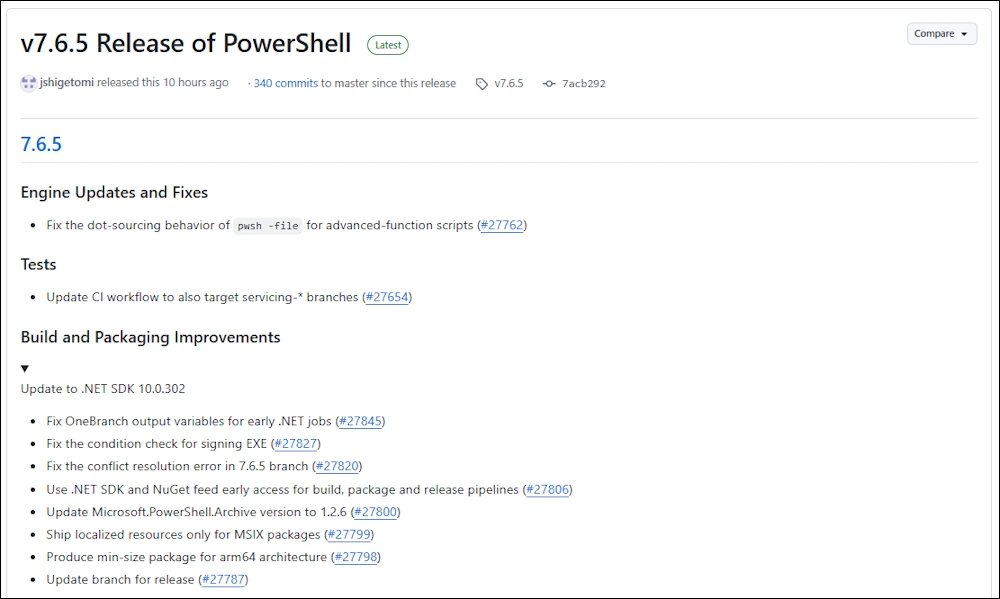Image resolution: width=1000 pixels, height=599 pixels.
Task: Open commit 7acb292
Action: pyautogui.click(x=584, y=84)
